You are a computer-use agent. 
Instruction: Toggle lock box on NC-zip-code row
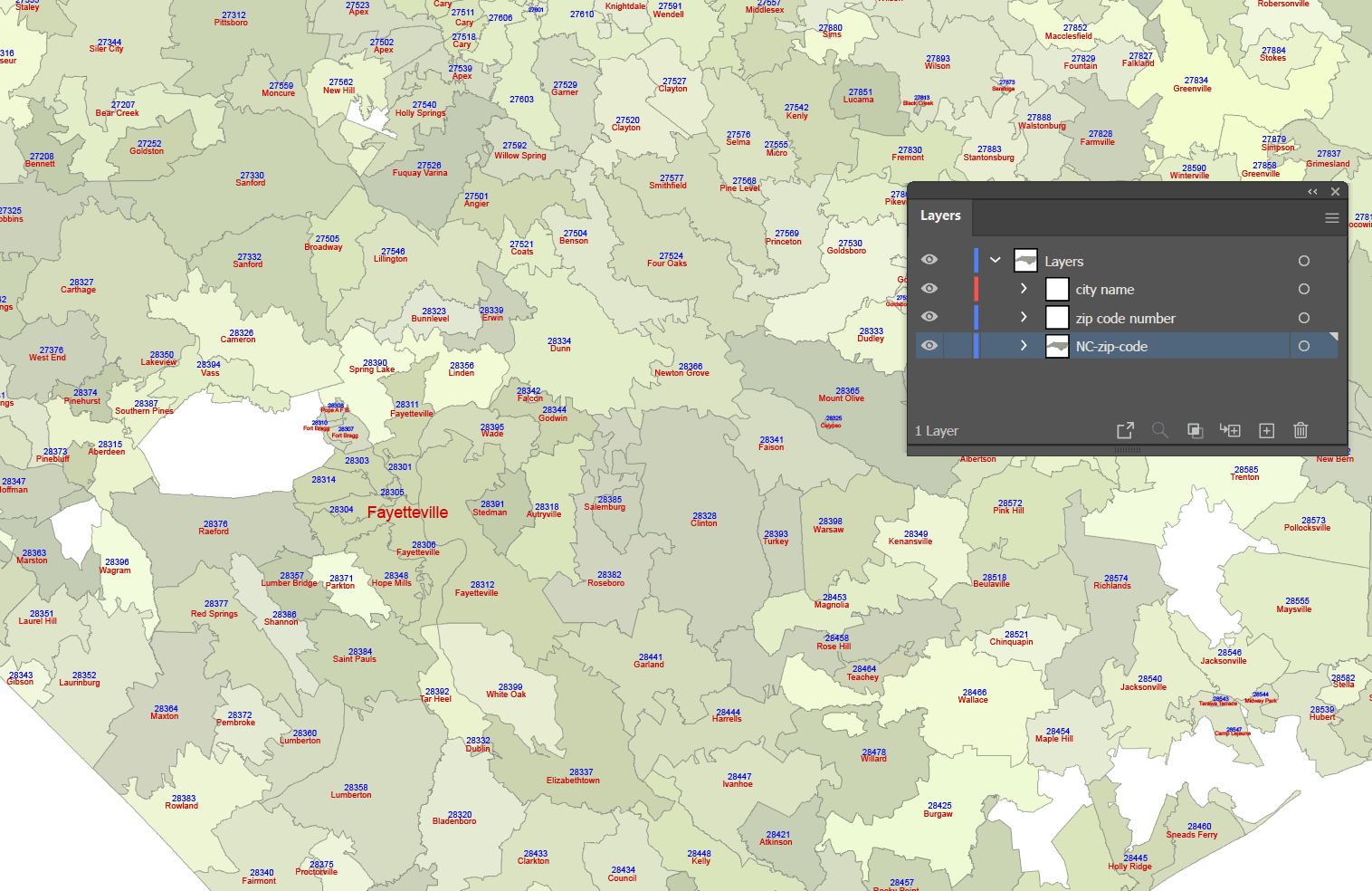(958, 346)
